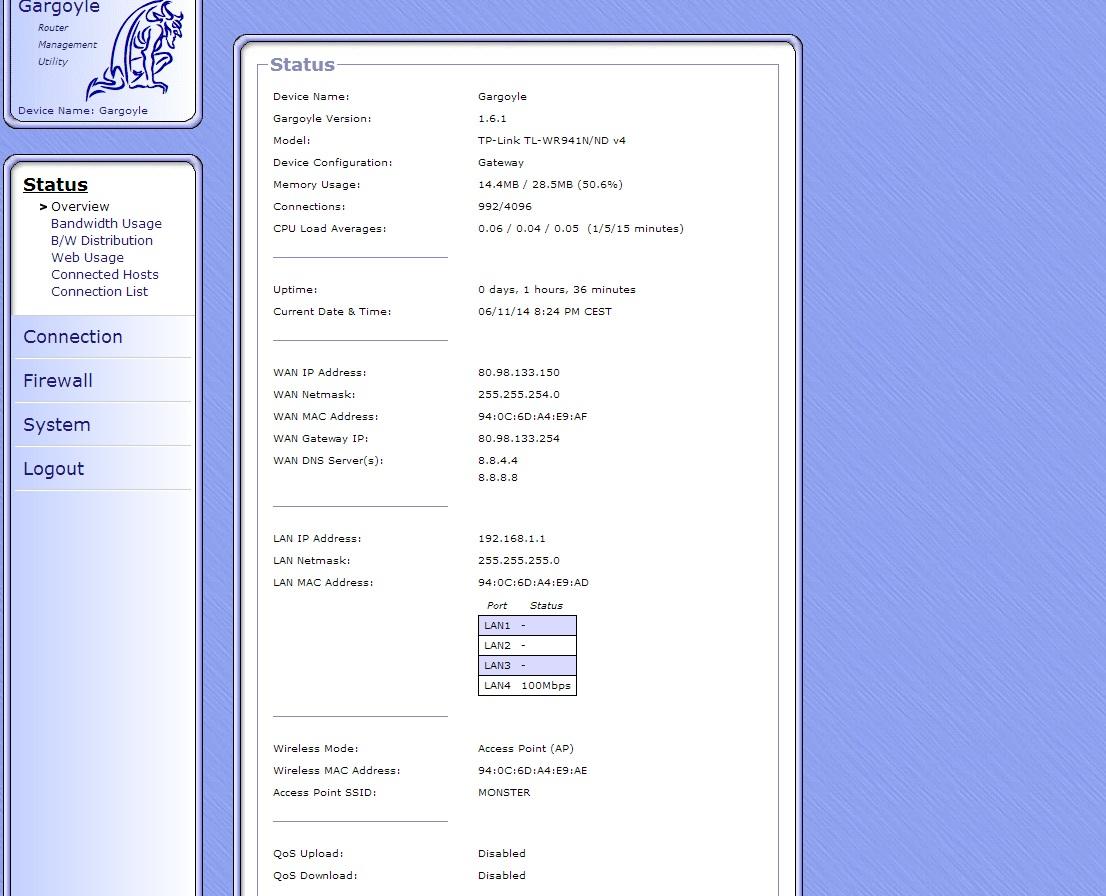Click LAN Netmask 255.255.255.0
The width and height of the screenshot is (1106, 896).
[x=518, y=560]
